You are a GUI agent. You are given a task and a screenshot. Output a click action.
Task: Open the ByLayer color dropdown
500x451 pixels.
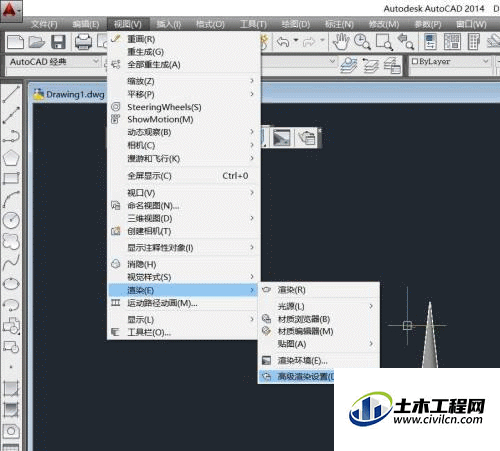[450, 62]
